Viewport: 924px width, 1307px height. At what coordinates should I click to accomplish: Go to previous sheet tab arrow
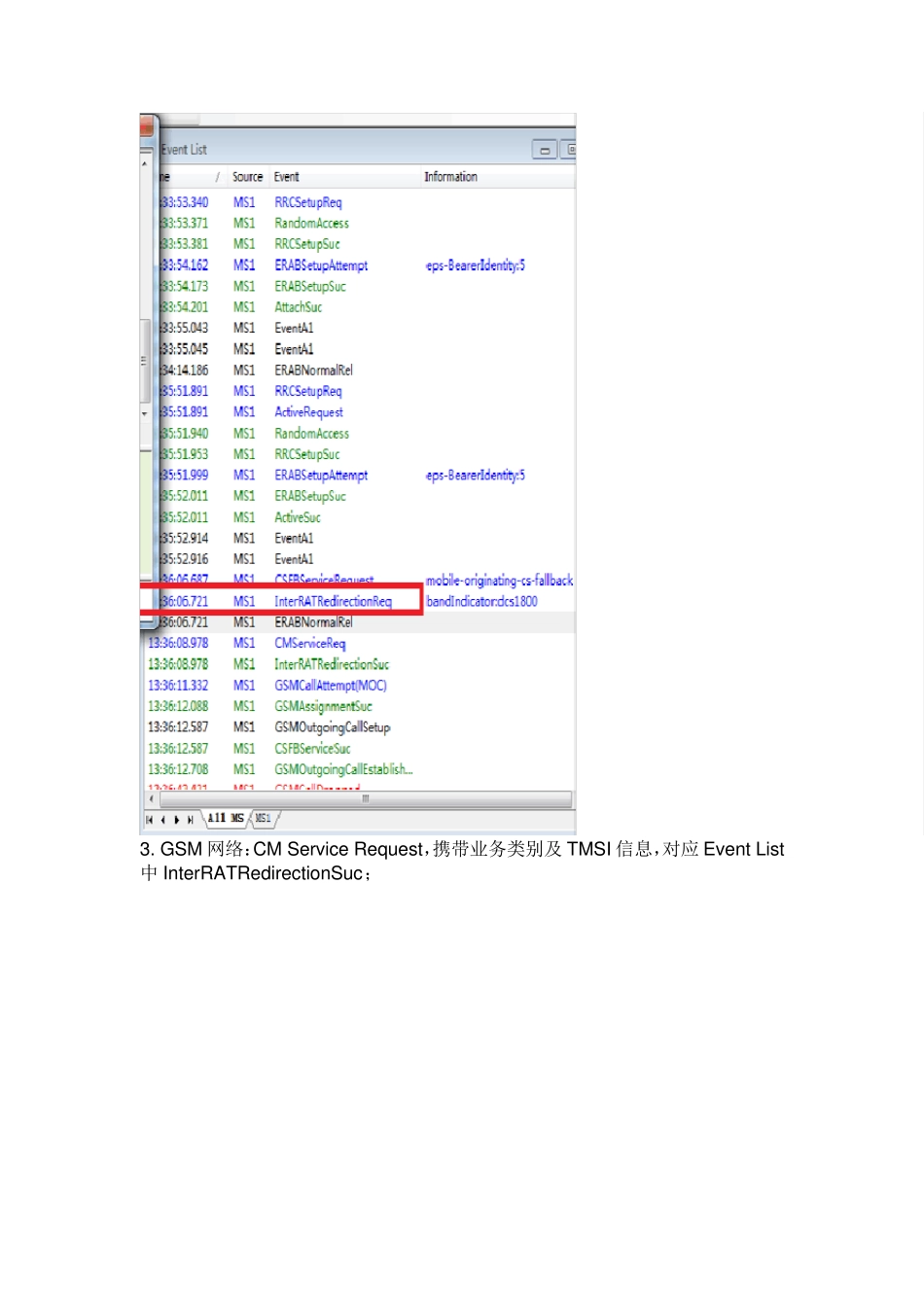pyautogui.click(x=162, y=820)
